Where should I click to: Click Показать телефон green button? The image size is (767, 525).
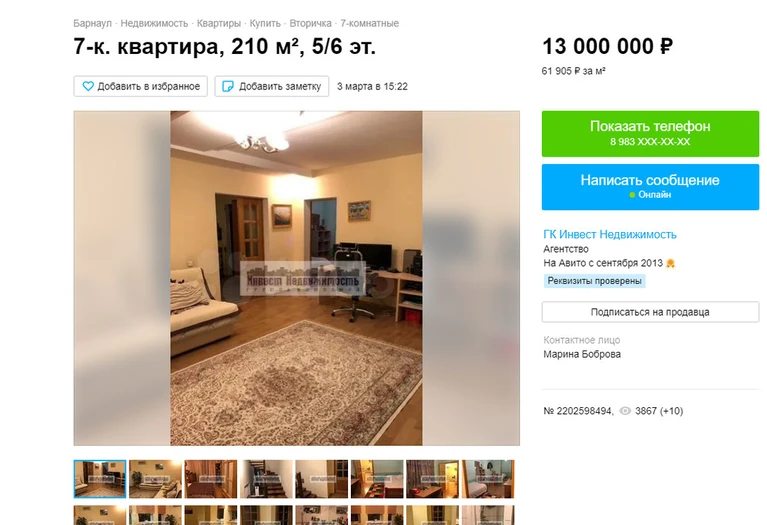(650, 134)
